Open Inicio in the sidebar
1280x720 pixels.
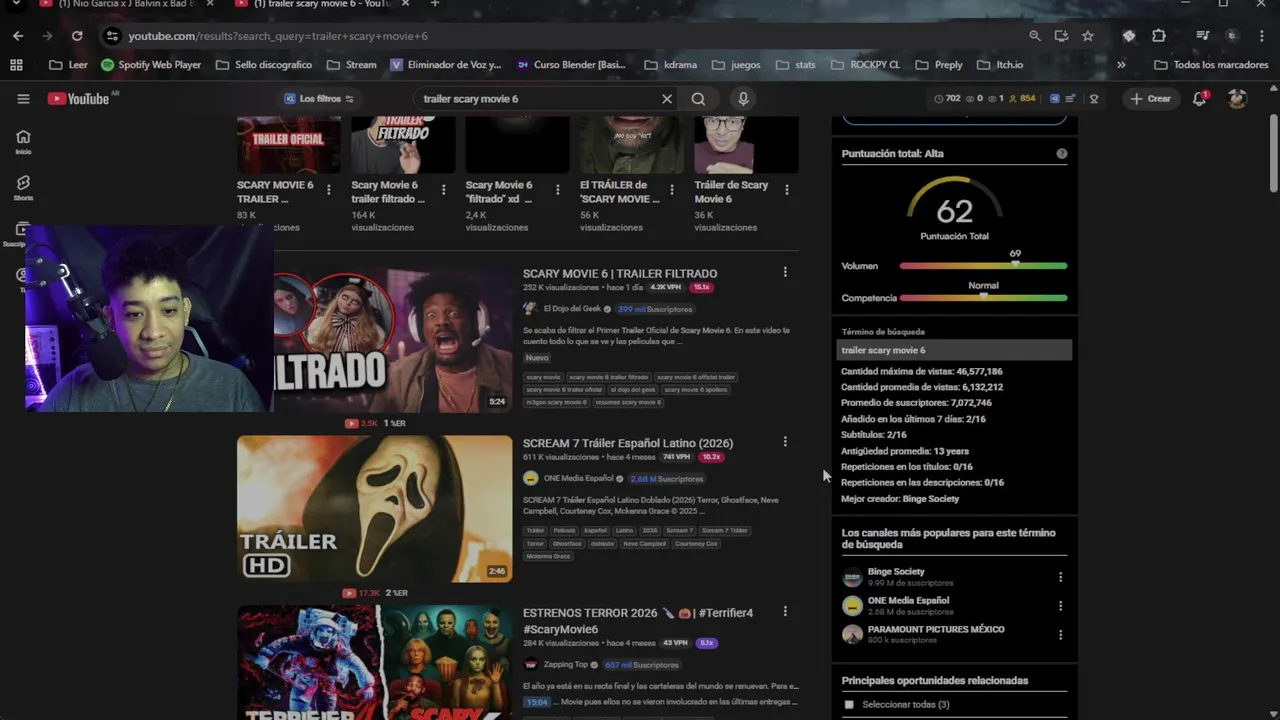(23, 141)
